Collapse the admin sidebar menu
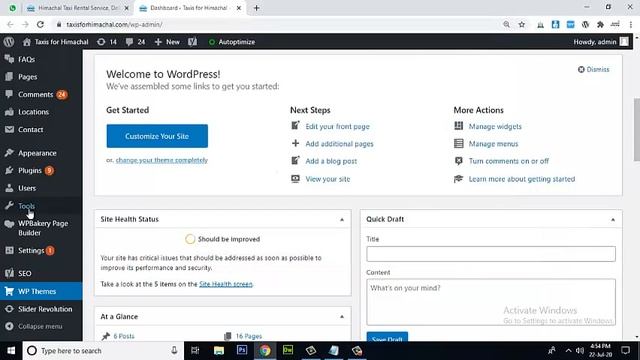The height and width of the screenshot is (360, 640). click(x=34, y=327)
